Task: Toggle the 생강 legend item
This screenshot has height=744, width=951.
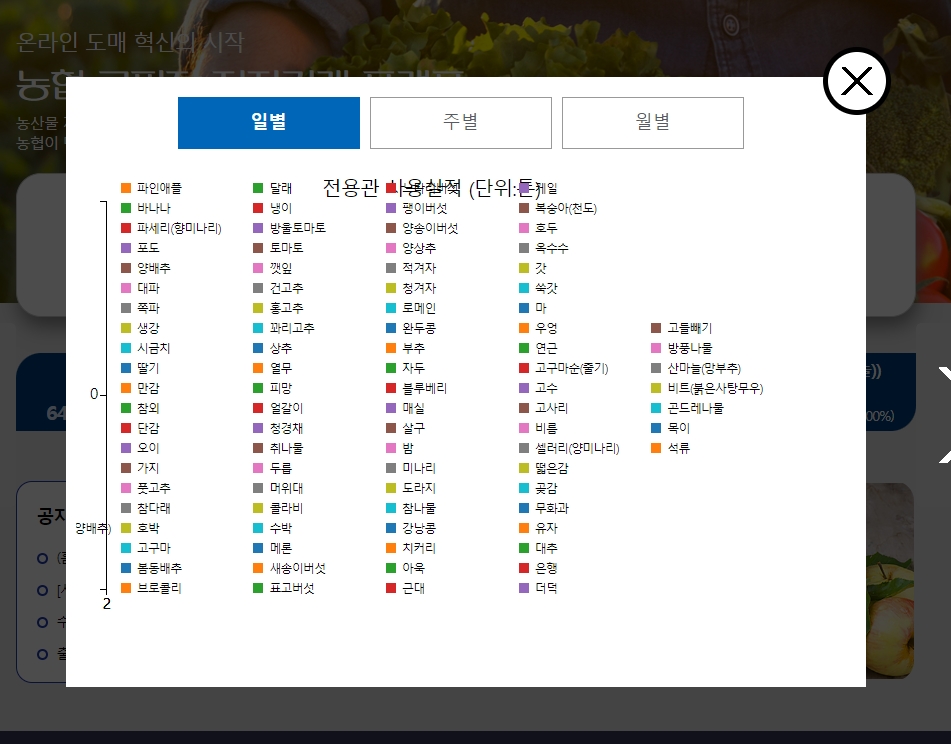Action: [140, 328]
